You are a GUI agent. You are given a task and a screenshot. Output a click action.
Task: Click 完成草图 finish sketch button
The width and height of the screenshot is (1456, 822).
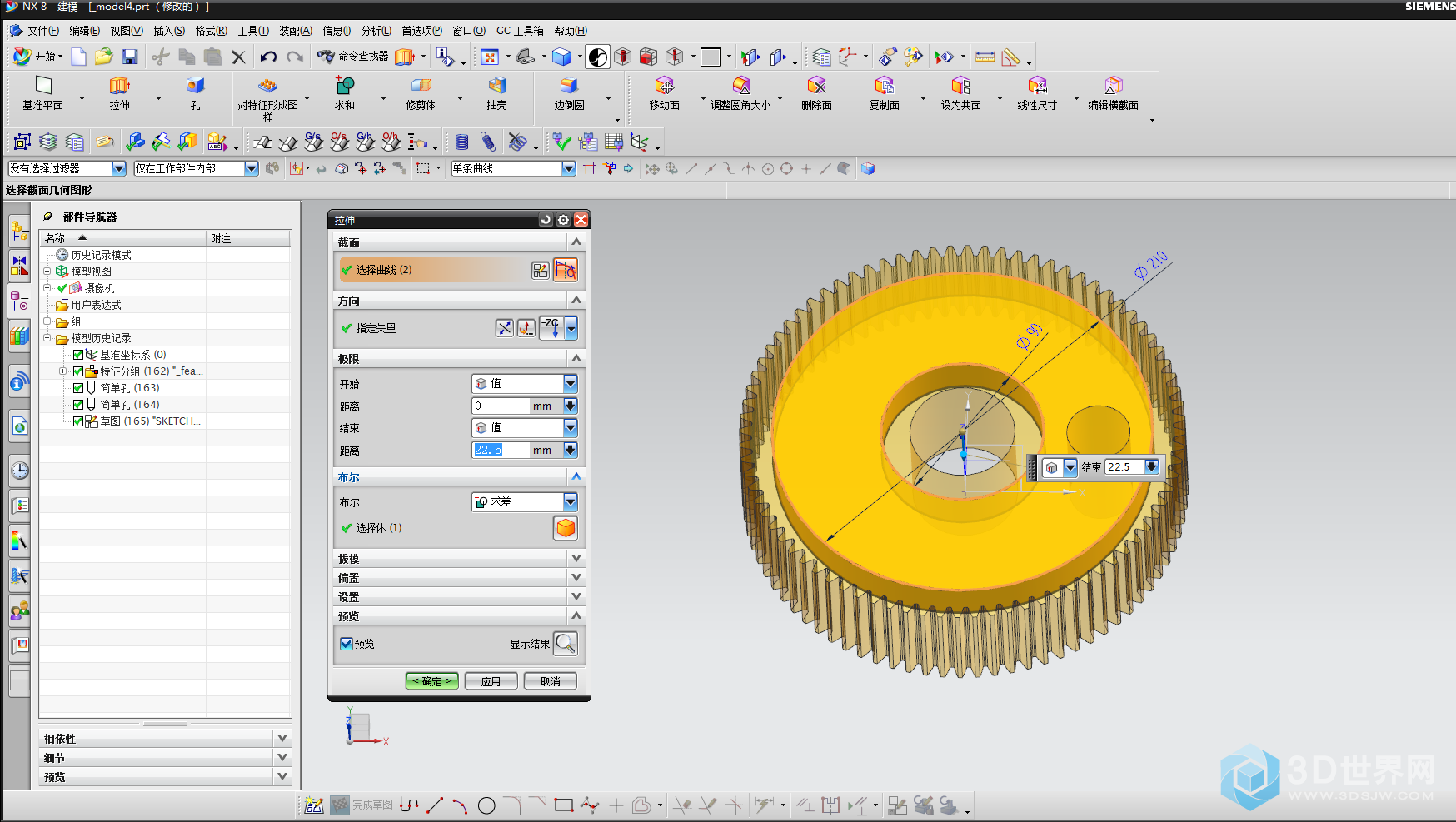click(x=362, y=805)
